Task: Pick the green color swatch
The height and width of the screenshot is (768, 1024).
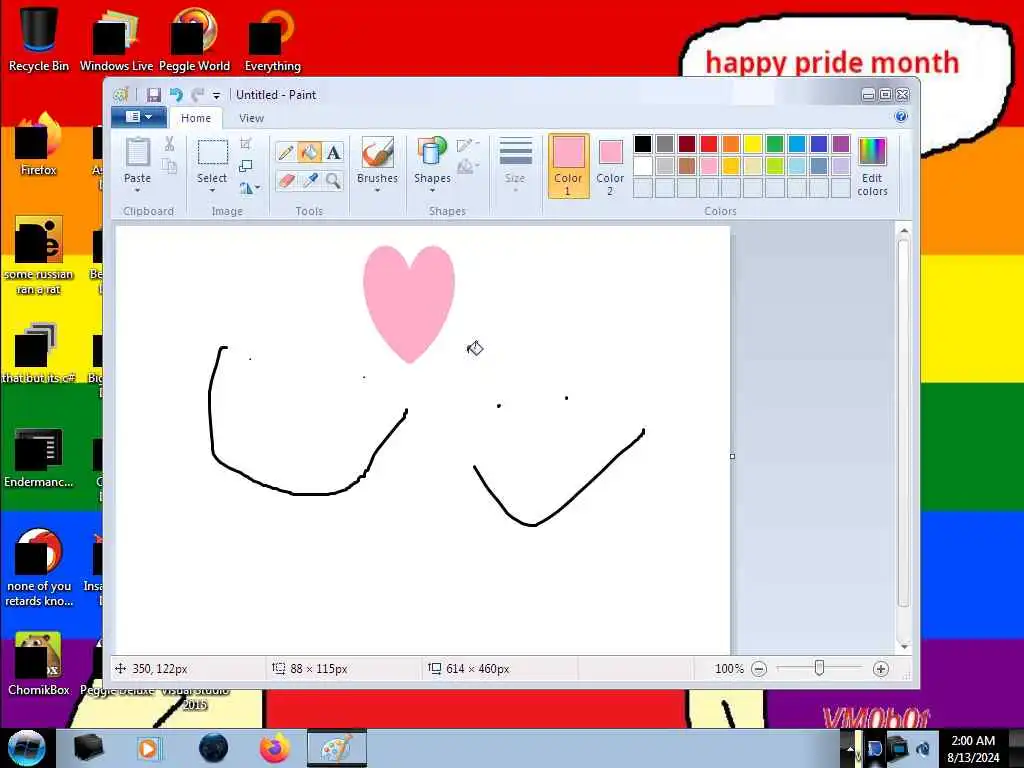Action: coord(775,144)
